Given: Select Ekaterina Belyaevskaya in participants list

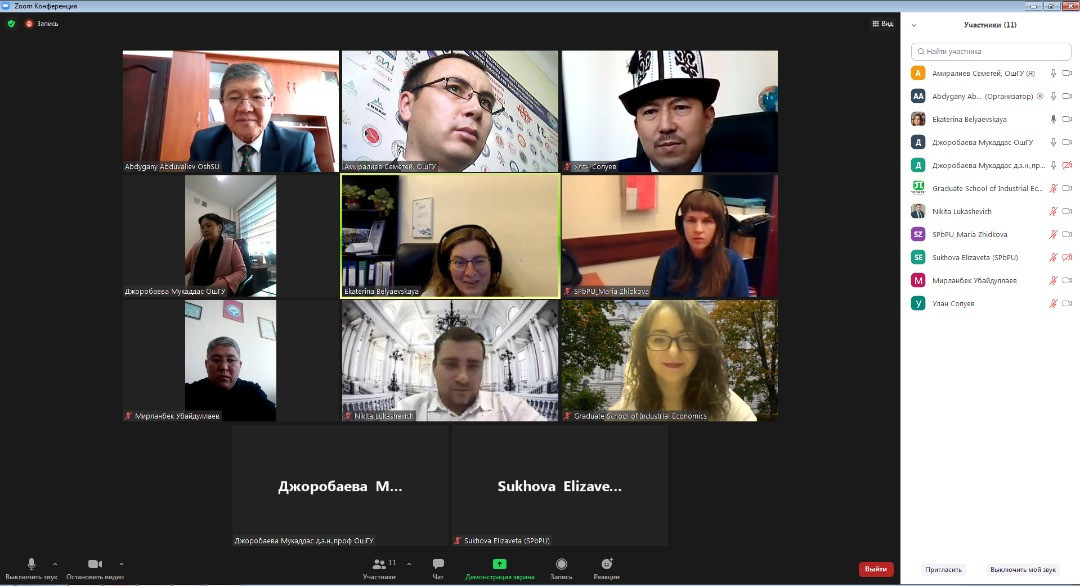Looking at the screenshot, I should point(970,119).
